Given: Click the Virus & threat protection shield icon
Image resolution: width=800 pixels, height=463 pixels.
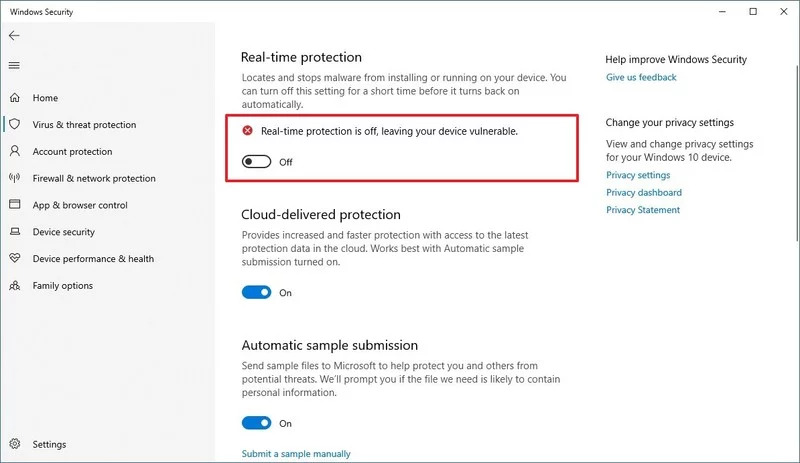Looking at the screenshot, I should tap(14, 125).
